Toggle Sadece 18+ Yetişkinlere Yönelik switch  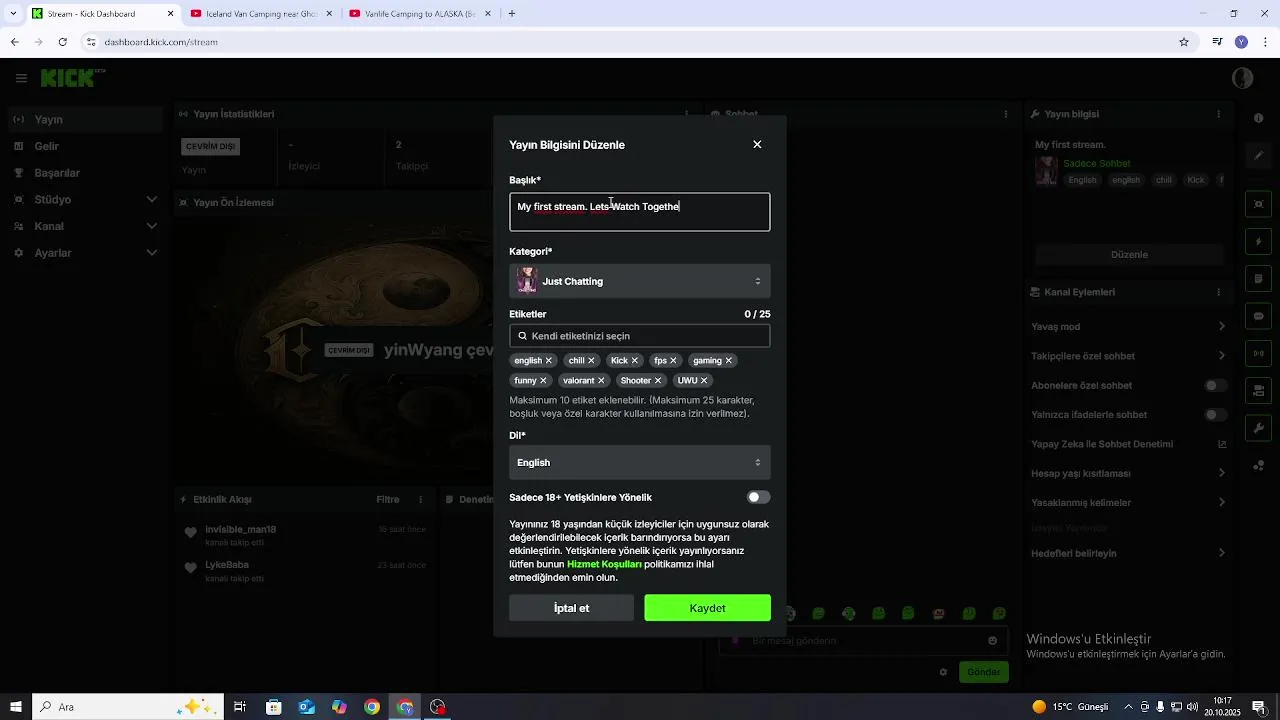759,497
